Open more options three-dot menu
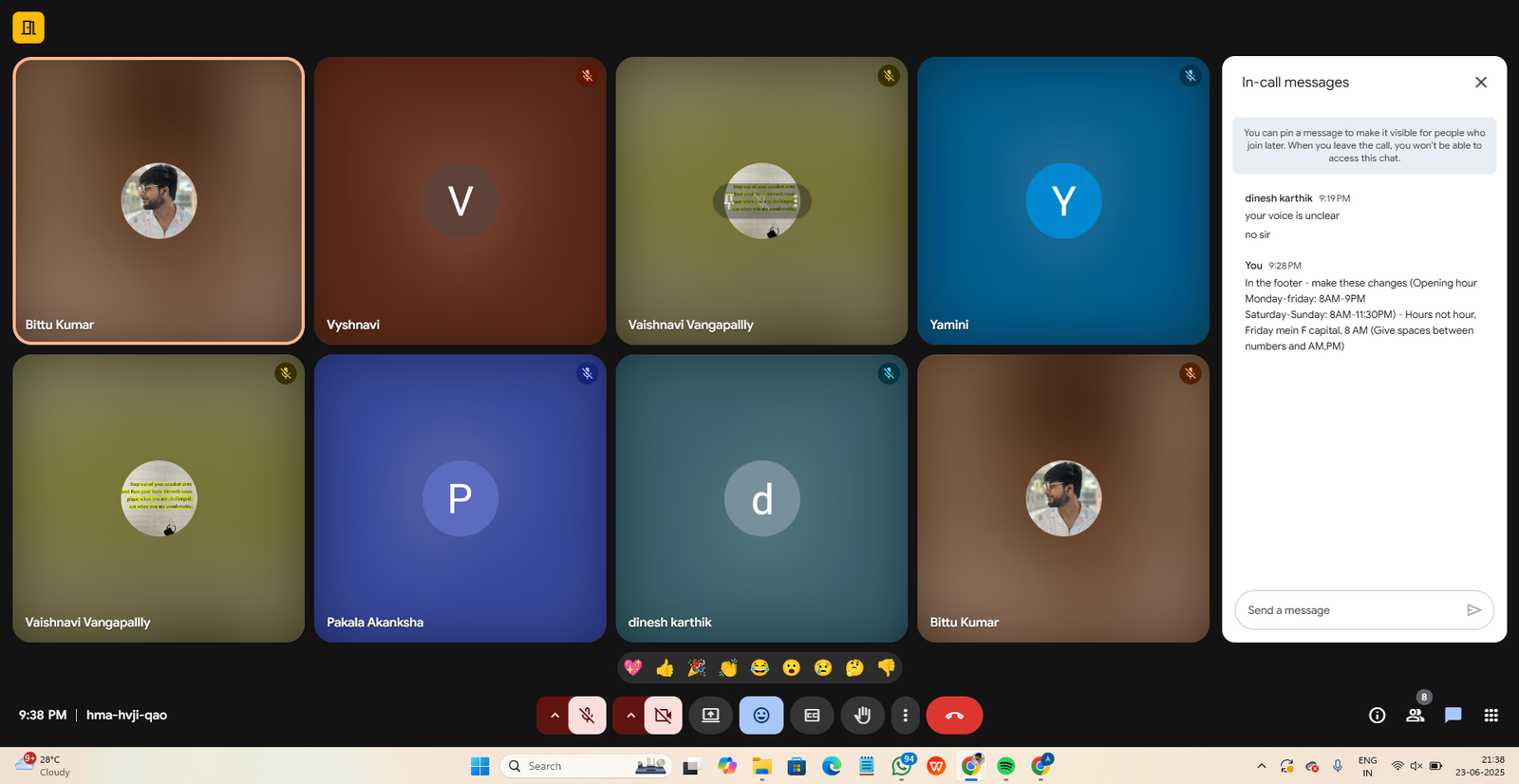 pyautogui.click(x=905, y=716)
